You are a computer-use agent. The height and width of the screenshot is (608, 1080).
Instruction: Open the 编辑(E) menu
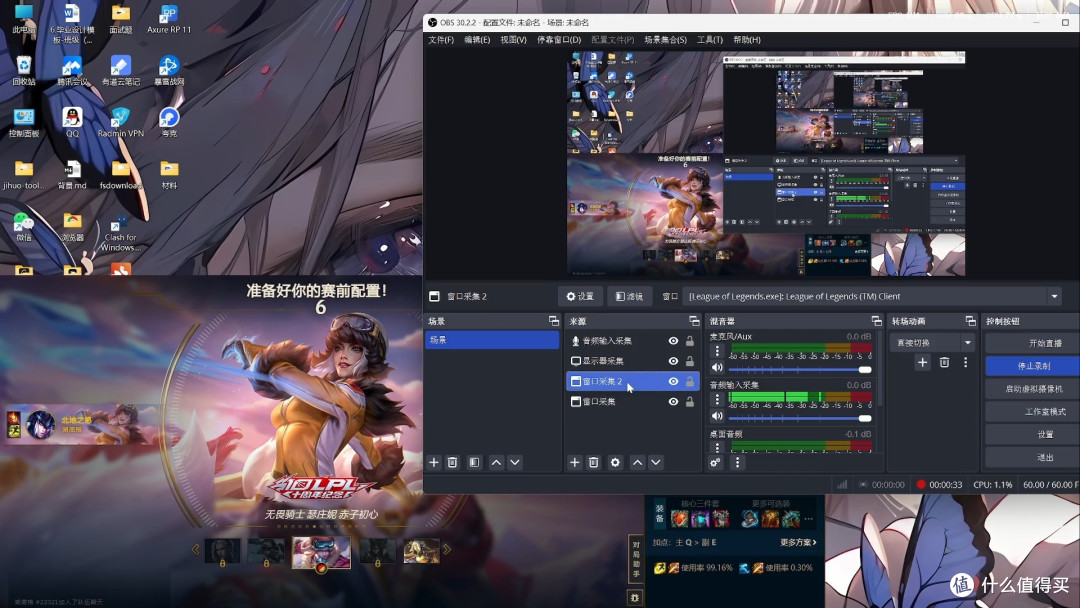(x=477, y=40)
